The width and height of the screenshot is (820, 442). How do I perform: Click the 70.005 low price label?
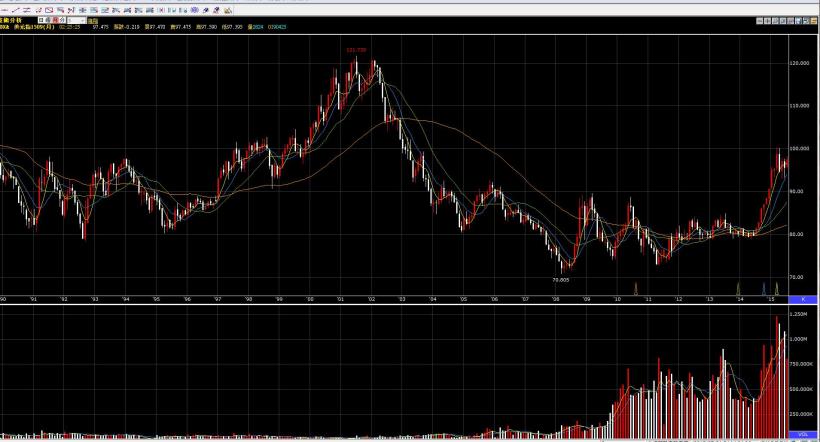[x=561, y=280]
